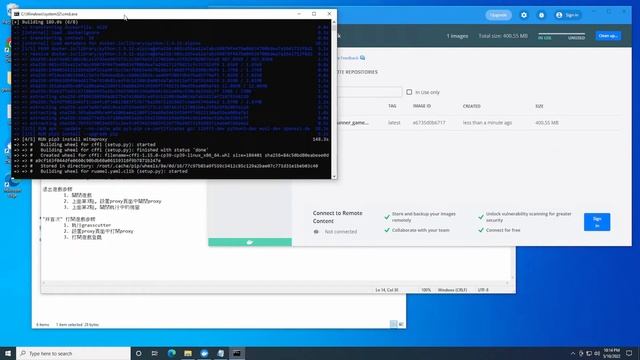640x360 pixels.
Task: Open the Give feedback link
Action: pos(351,58)
